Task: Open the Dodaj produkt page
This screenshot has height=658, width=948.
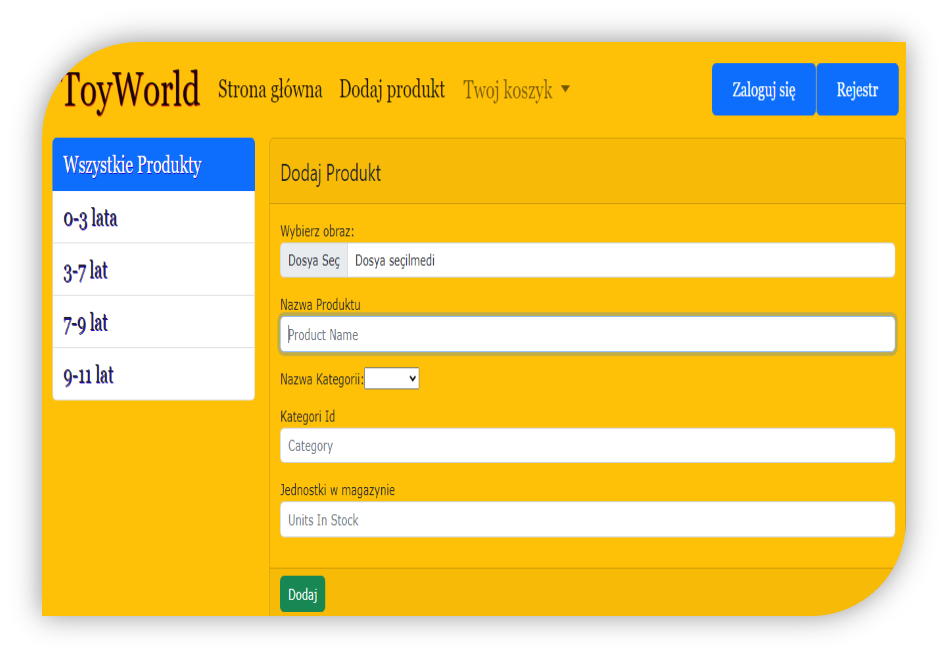Action: (392, 90)
